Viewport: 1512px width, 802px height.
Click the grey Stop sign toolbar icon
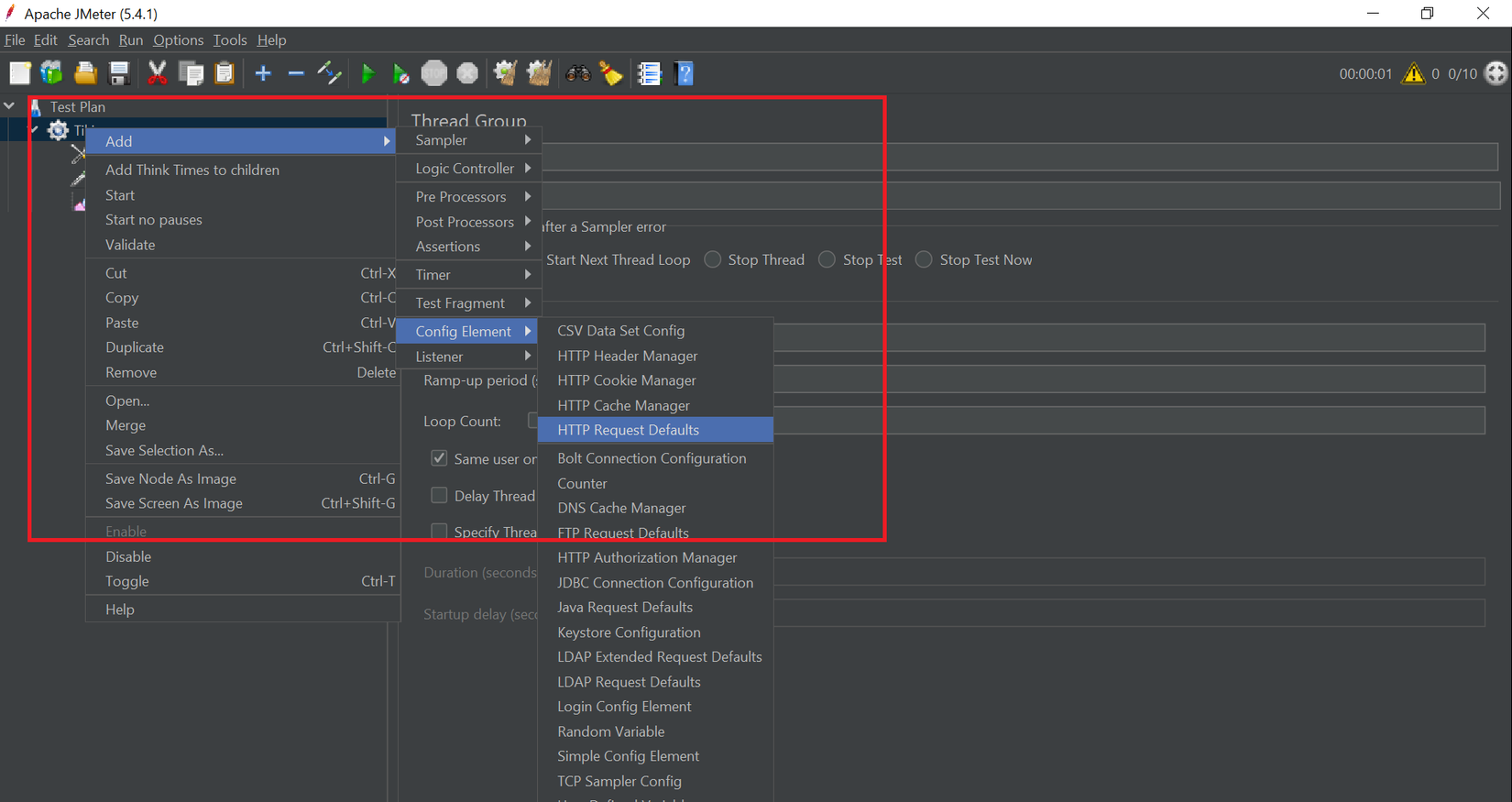point(434,73)
